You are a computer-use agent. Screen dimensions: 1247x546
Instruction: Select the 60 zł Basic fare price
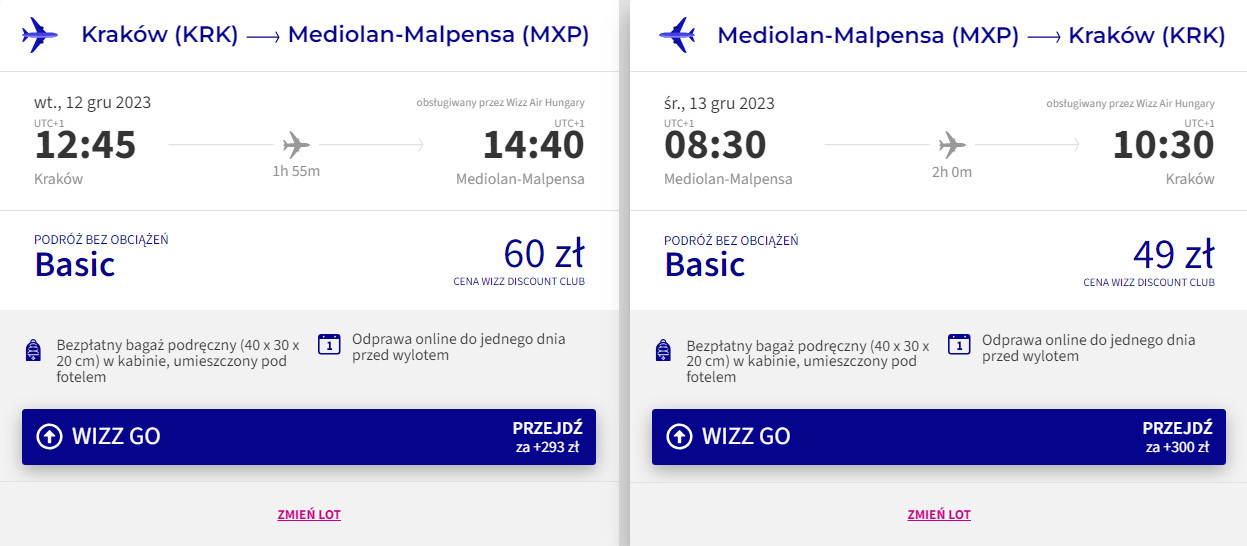point(544,254)
